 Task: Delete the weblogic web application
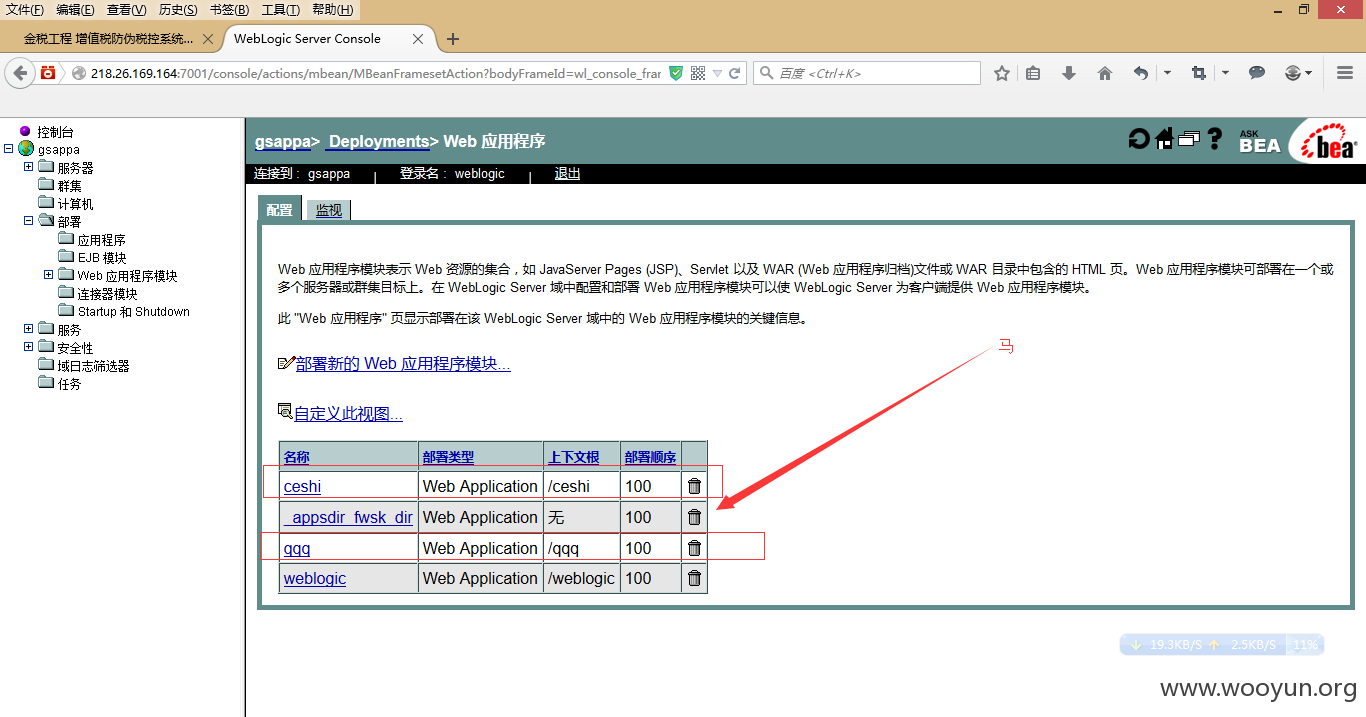pyautogui.click(x=694, y=578)
